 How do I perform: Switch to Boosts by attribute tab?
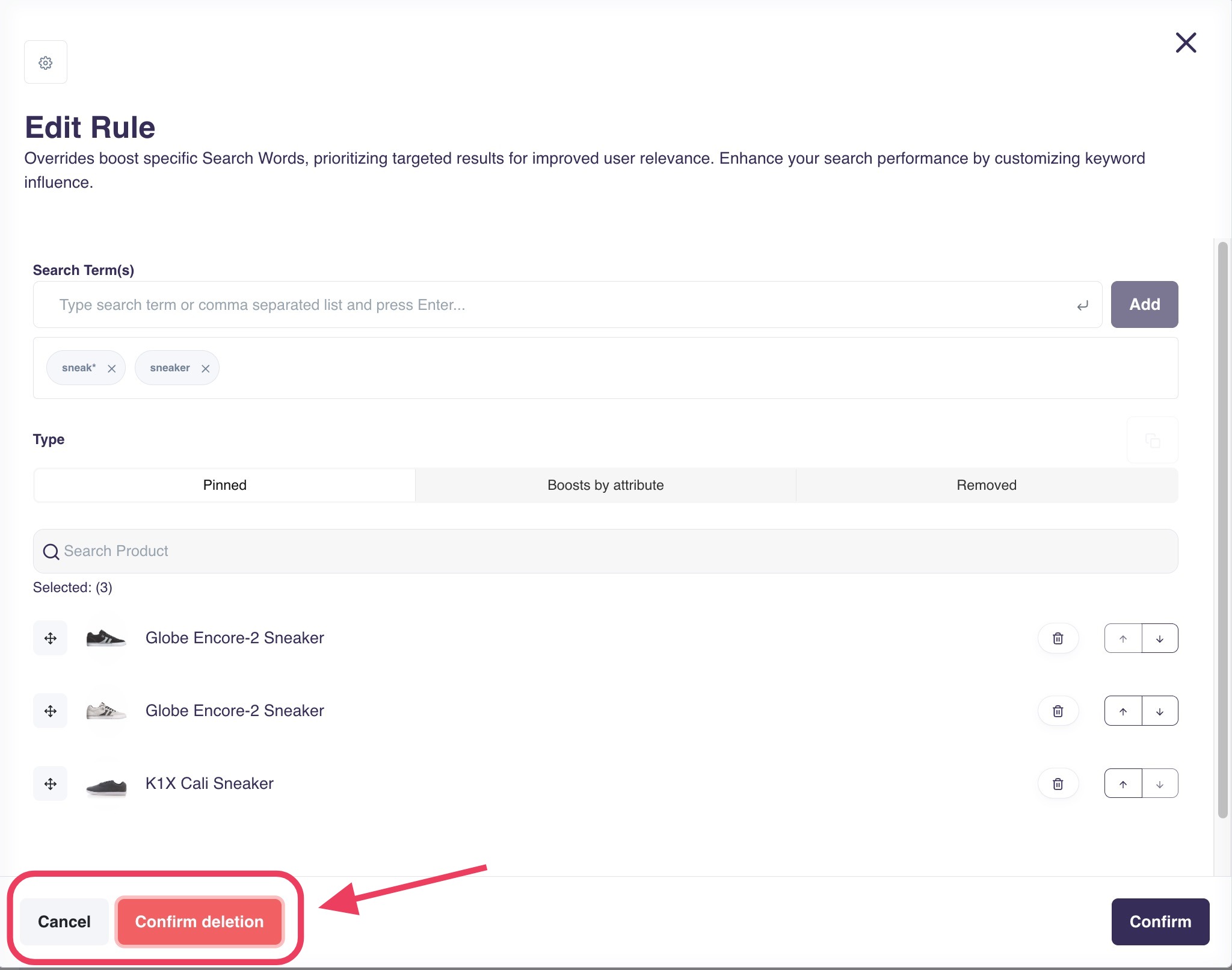click(x=605, y=485)
